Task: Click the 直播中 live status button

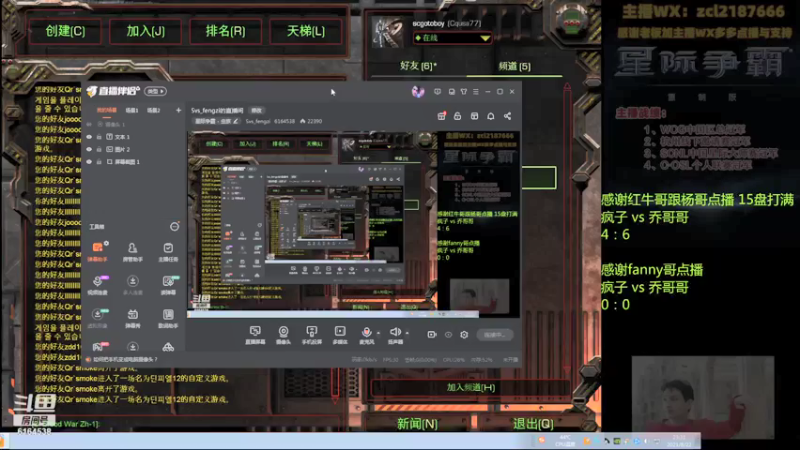Action: coord(494,335)
